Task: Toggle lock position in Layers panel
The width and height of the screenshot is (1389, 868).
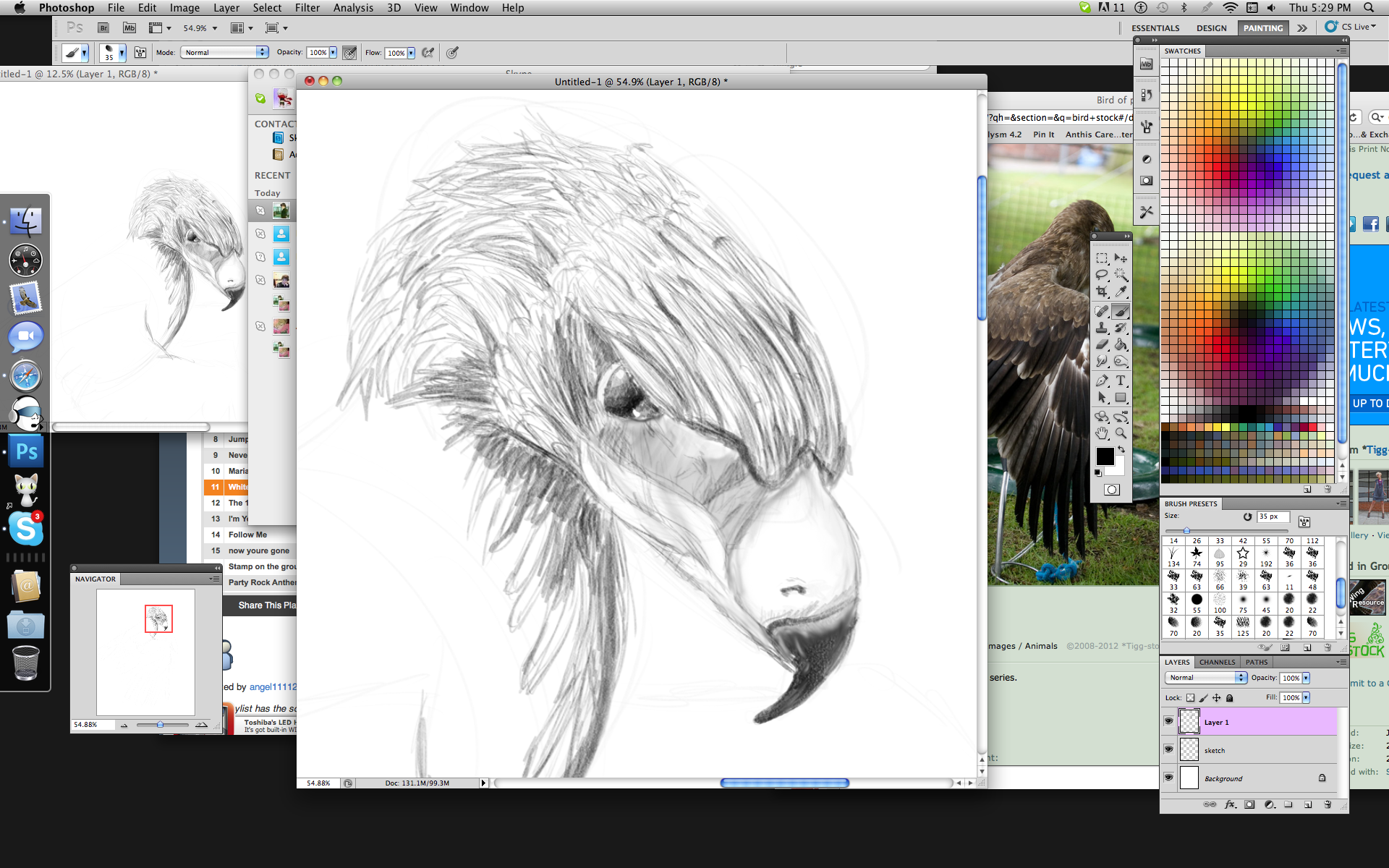Action: (1217, 698)
